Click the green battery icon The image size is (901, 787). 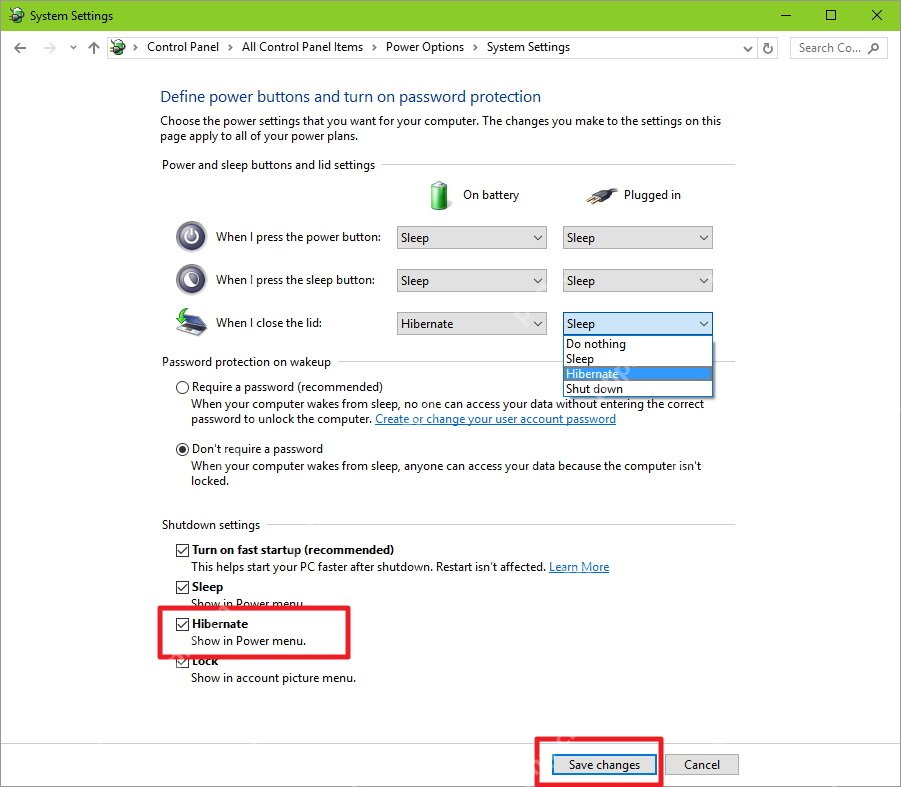click(x=439, y=195)
